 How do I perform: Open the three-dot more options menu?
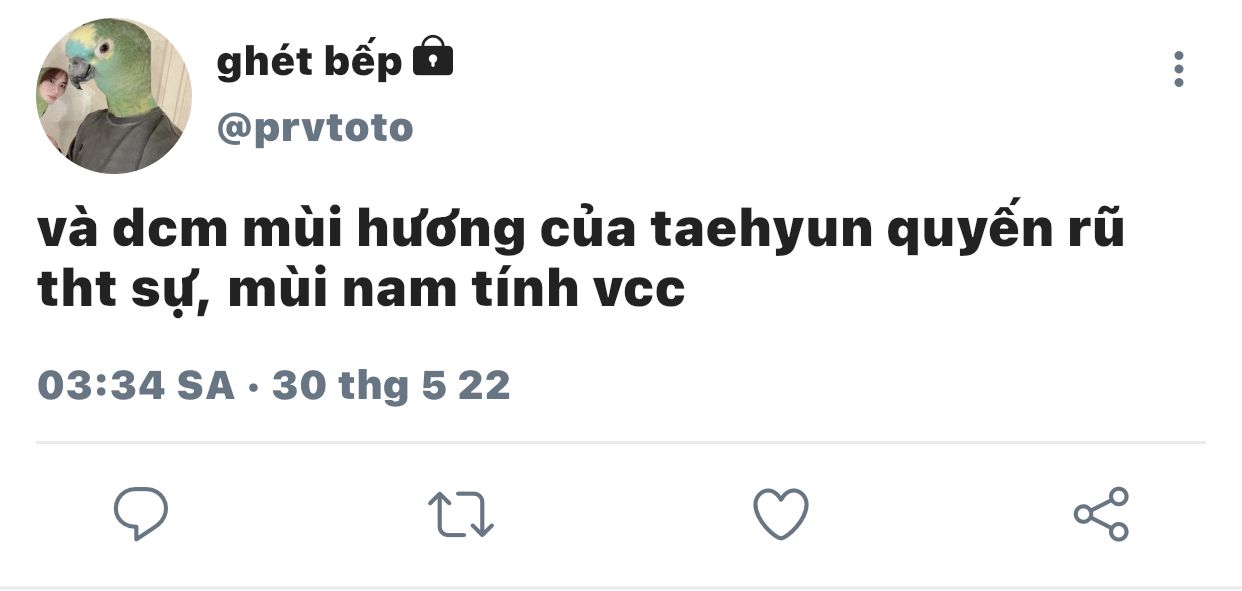tap(1179, 69)
